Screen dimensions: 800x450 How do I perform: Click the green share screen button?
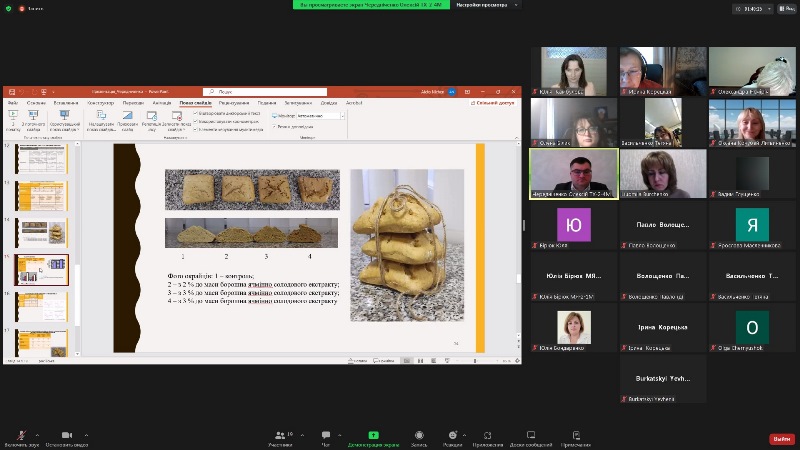[373, 435]
